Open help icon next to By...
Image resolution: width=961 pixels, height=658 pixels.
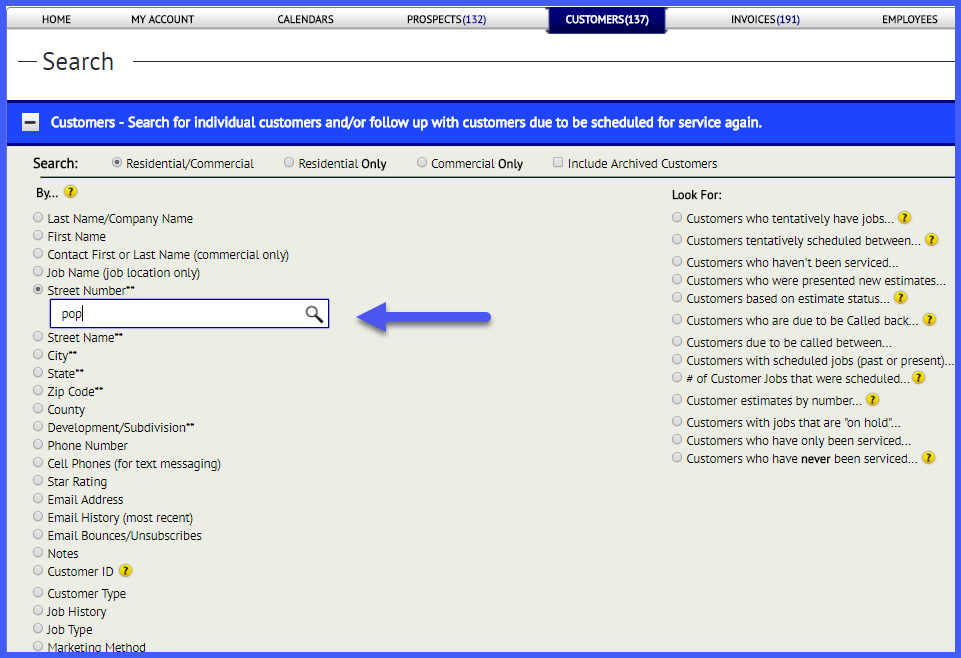coord(70,192)
